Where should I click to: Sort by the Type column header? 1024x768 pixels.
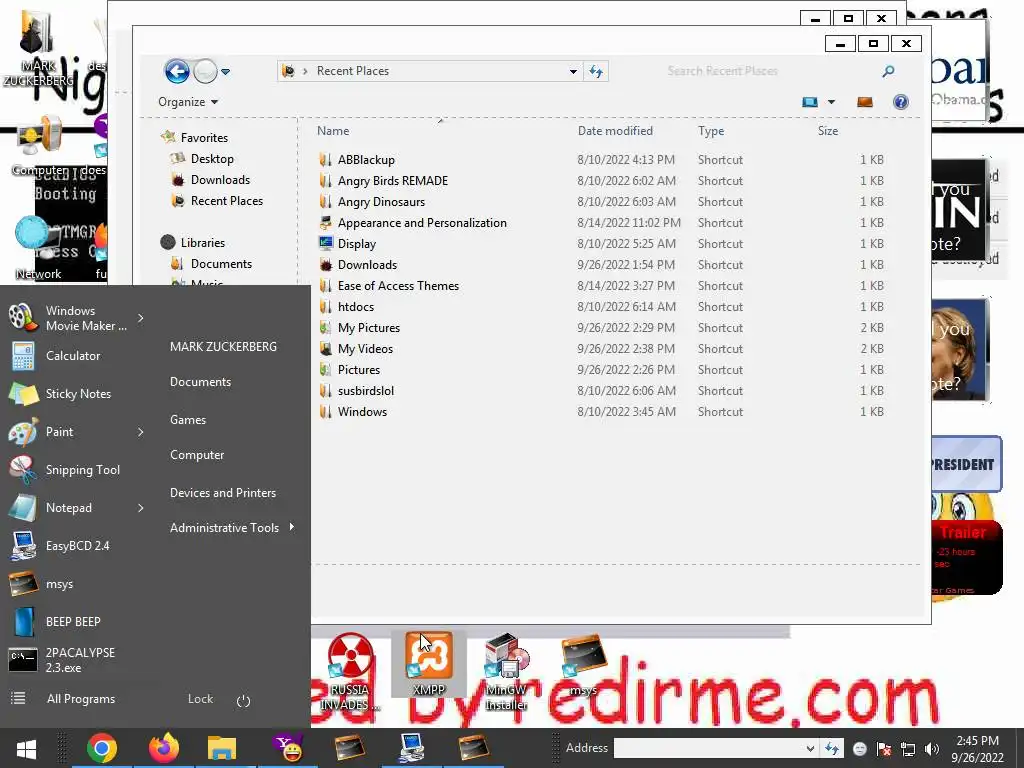(711, 131)
